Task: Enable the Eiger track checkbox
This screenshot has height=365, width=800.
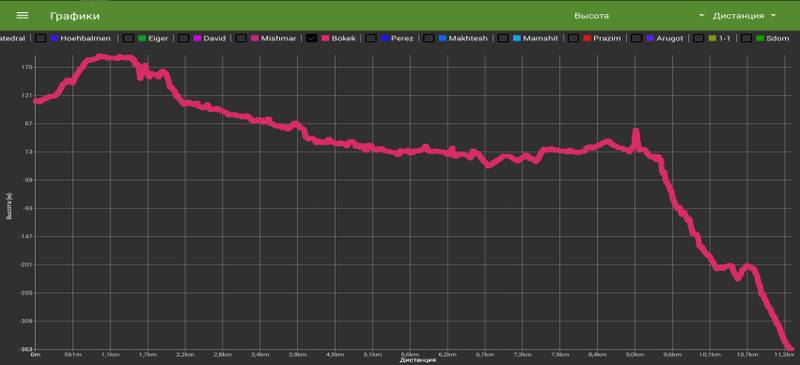Action: click(x=130, y=38)
